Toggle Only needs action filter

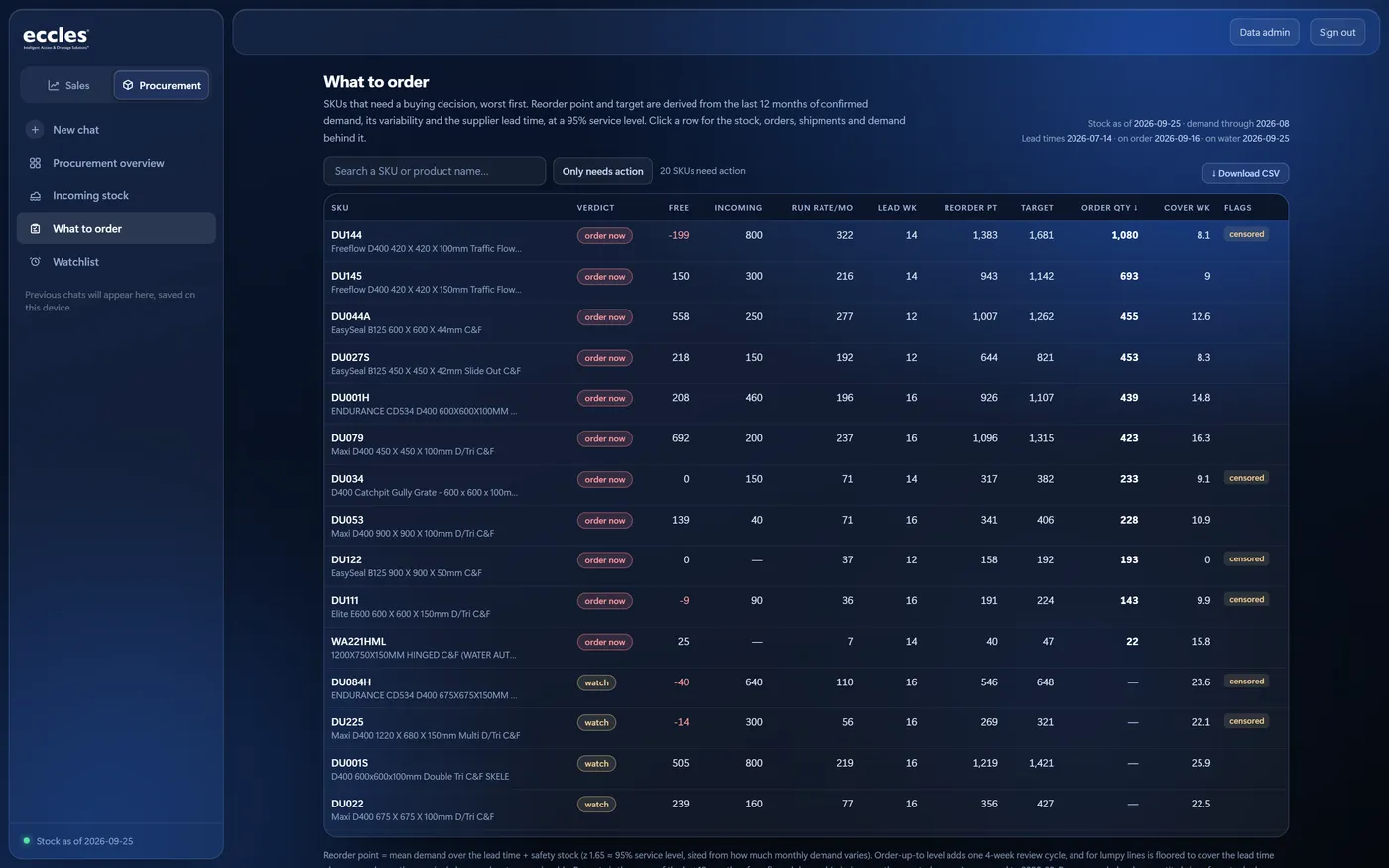click(x=602, y=171)
